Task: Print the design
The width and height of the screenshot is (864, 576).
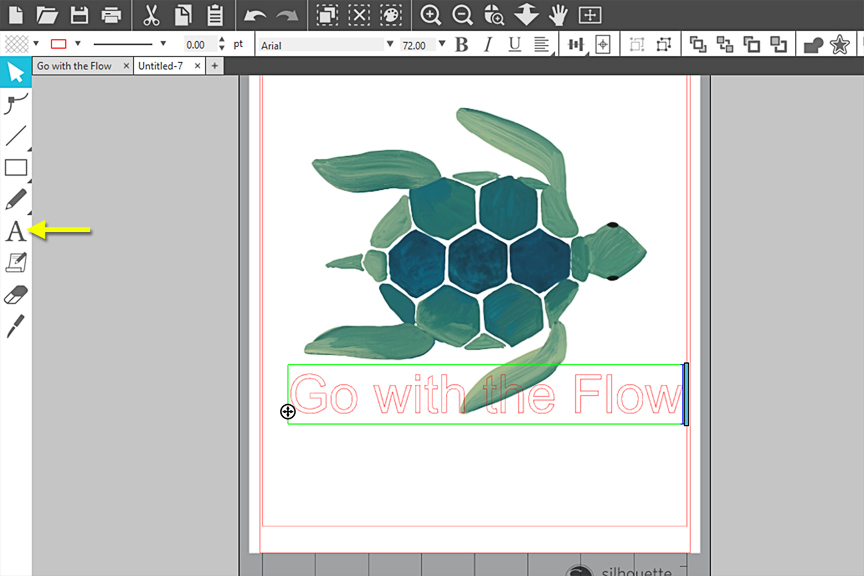Action: 111,15
